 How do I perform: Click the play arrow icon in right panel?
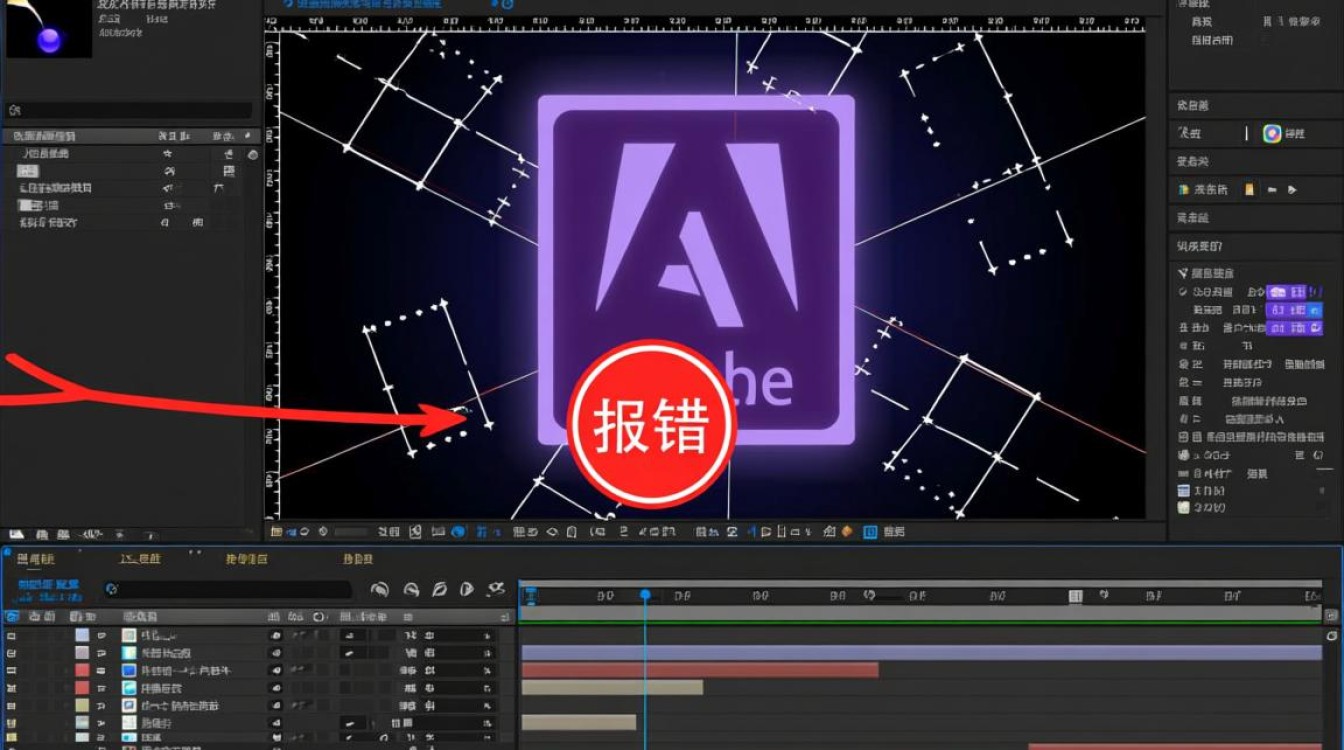1293,189
